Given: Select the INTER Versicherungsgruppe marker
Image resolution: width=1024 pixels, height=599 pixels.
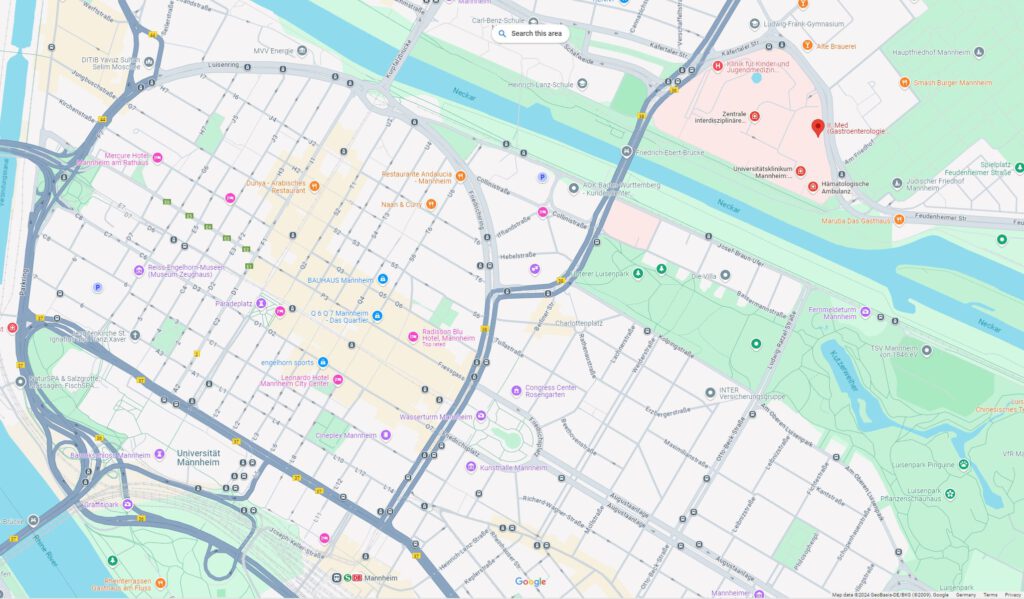Looking at the screenshot, I should click(710, 393).
